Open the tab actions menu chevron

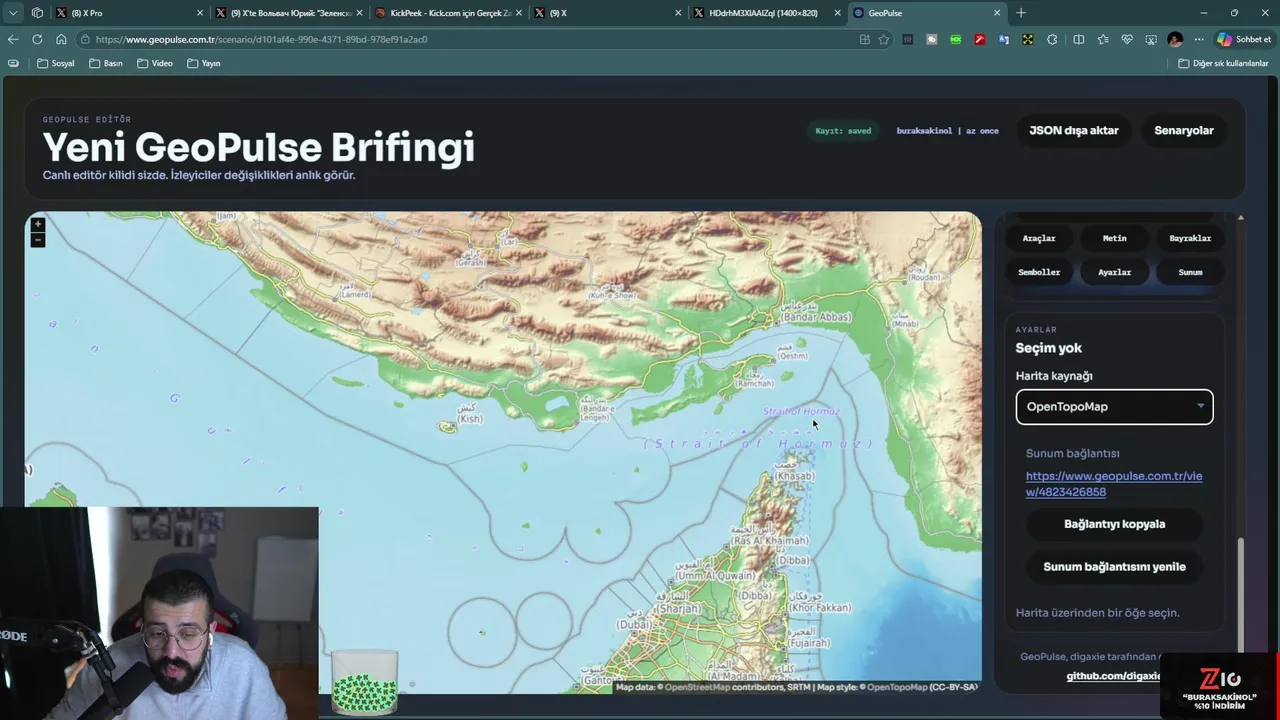13,13
